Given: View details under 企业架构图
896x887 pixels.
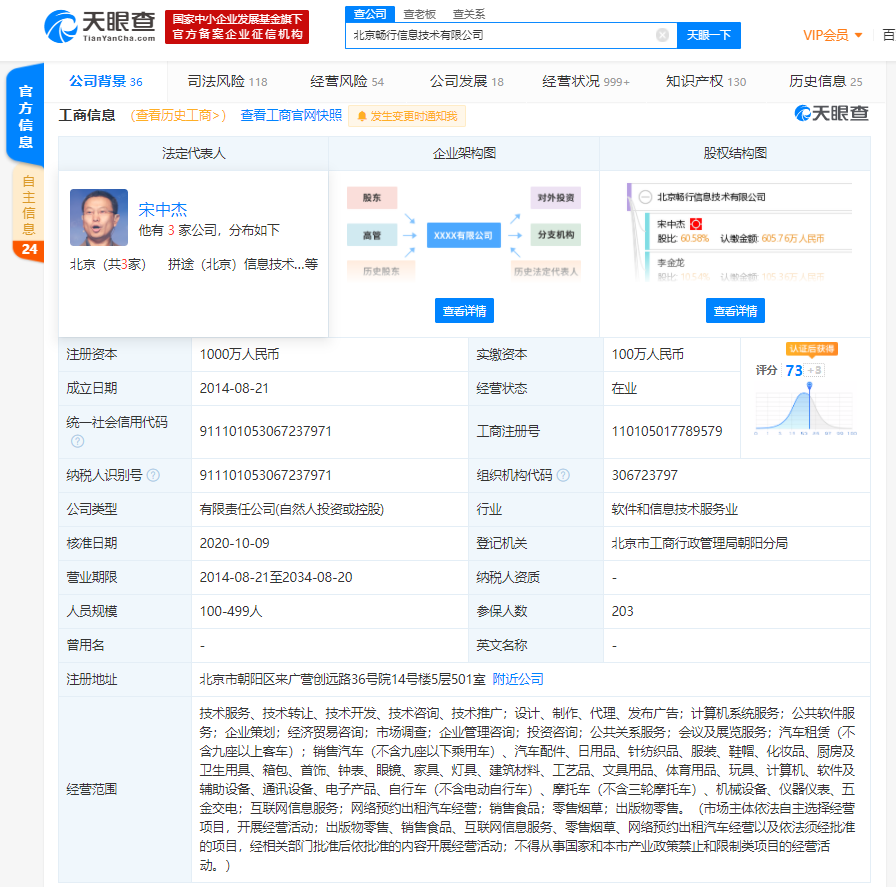Looking at the screenshot, I should tap(464, 311).
